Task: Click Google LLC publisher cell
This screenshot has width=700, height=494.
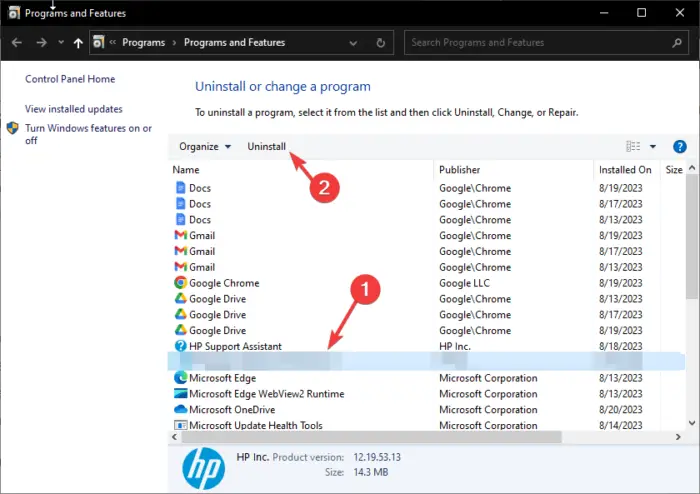Action: (x=464, y=283)
